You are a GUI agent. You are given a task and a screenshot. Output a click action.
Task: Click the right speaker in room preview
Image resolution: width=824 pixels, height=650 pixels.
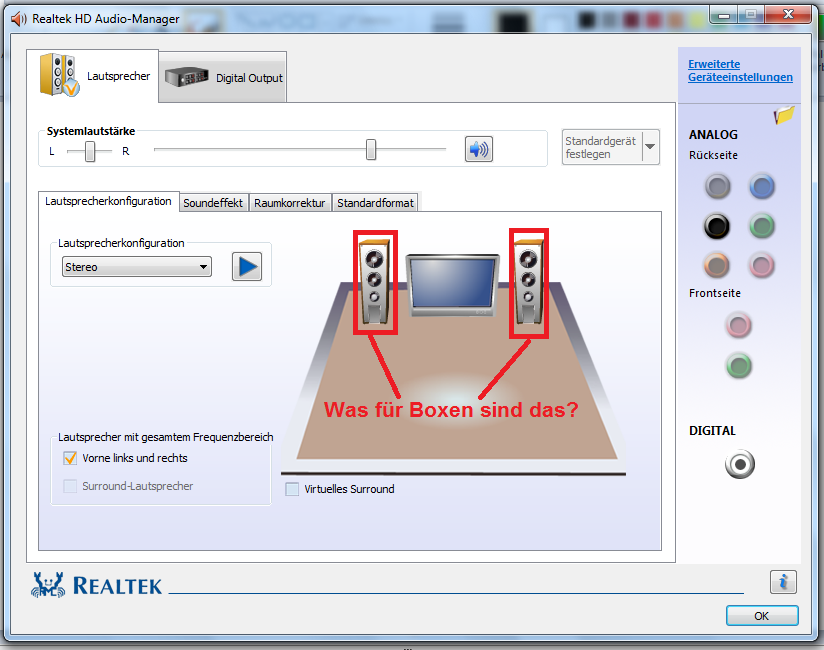coord(529,281)
